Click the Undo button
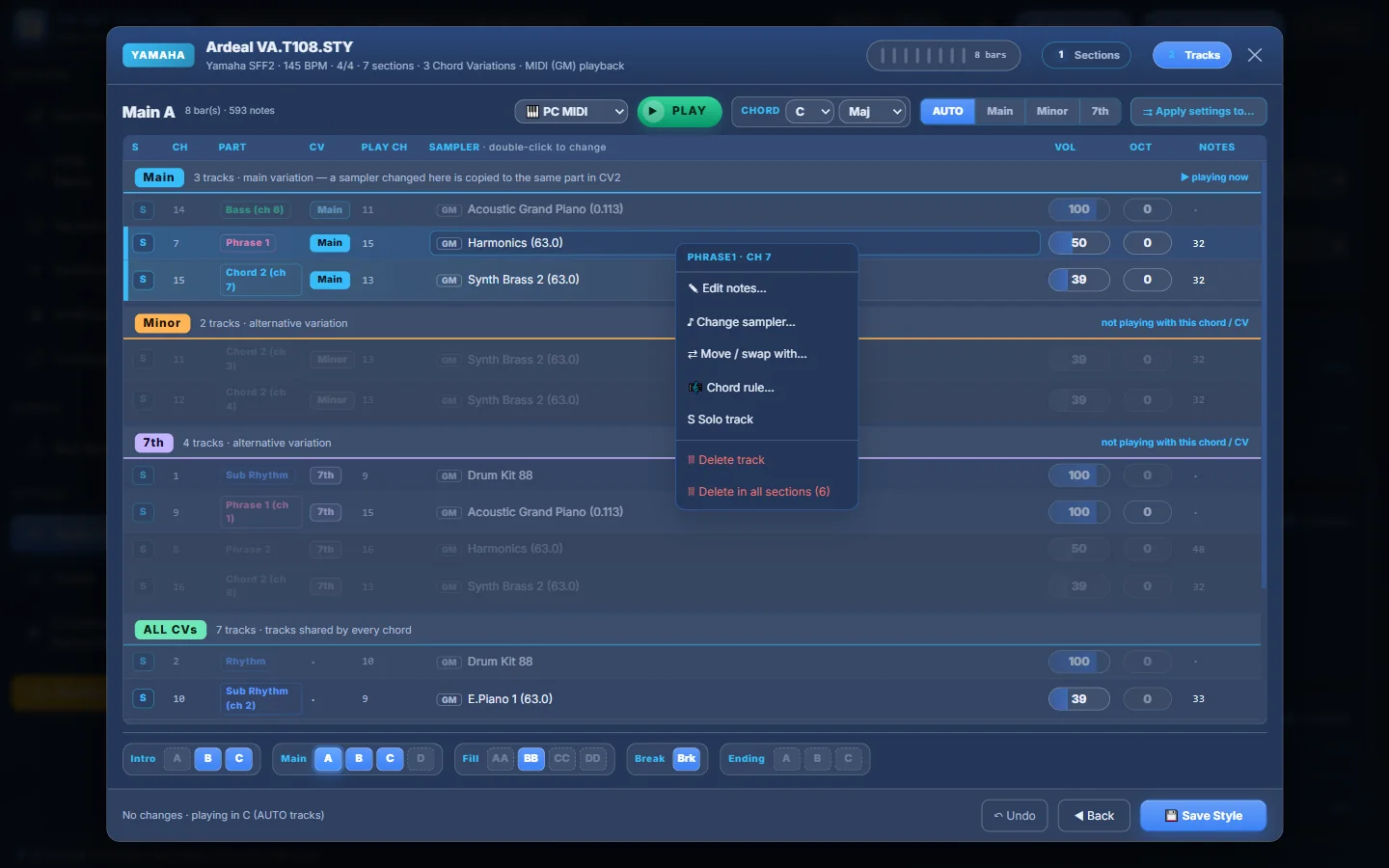The height and width of the screenshot is (868, 1389). click(1015, 816)
